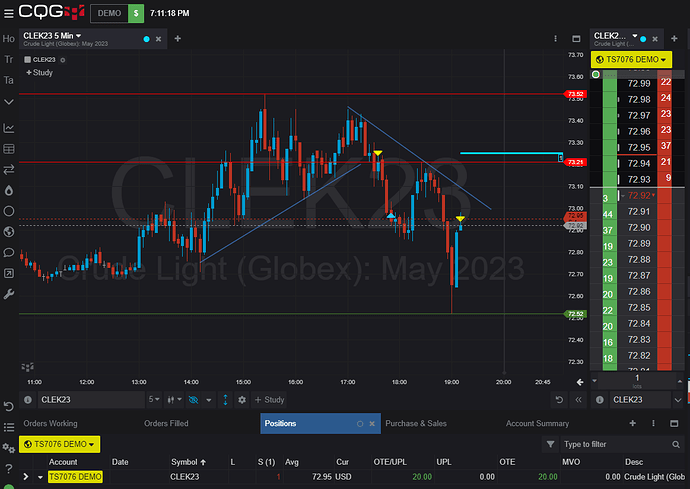
Task: Toggle the chart tab cyan link dot
Action: tap(147, 39)
